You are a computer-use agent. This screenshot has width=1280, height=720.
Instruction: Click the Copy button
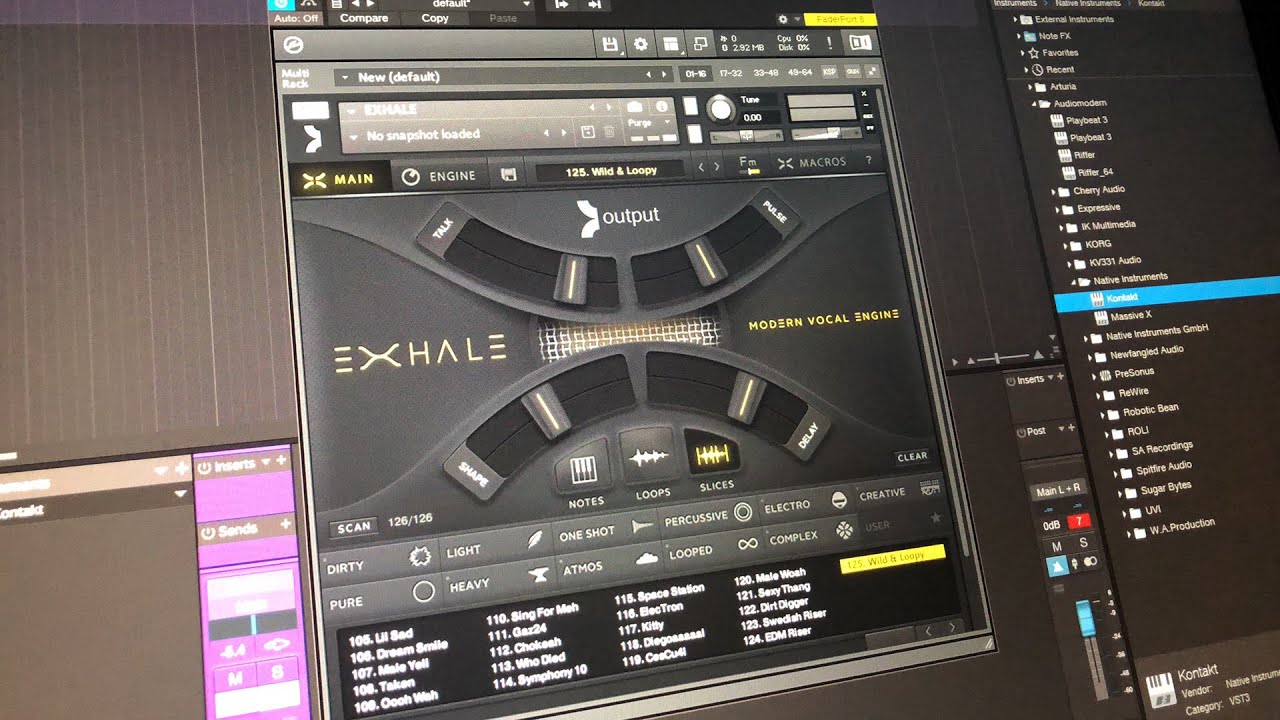click(x=435, y=18)
